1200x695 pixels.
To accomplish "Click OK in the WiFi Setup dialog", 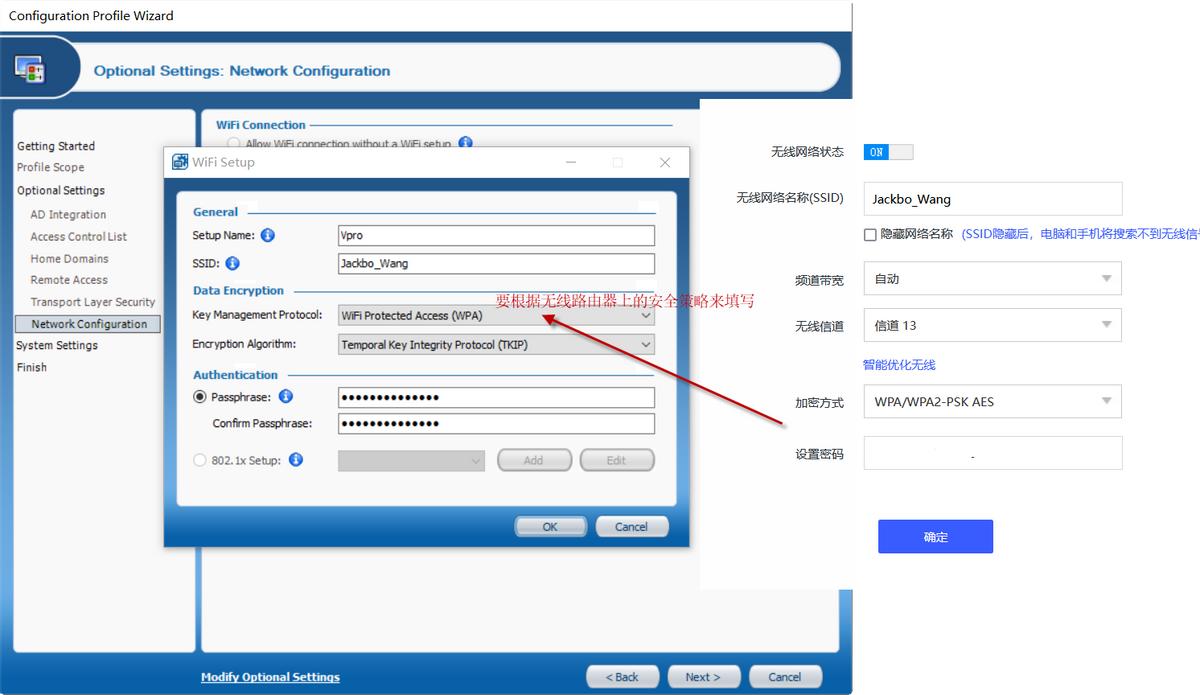I will click(549, 526).
